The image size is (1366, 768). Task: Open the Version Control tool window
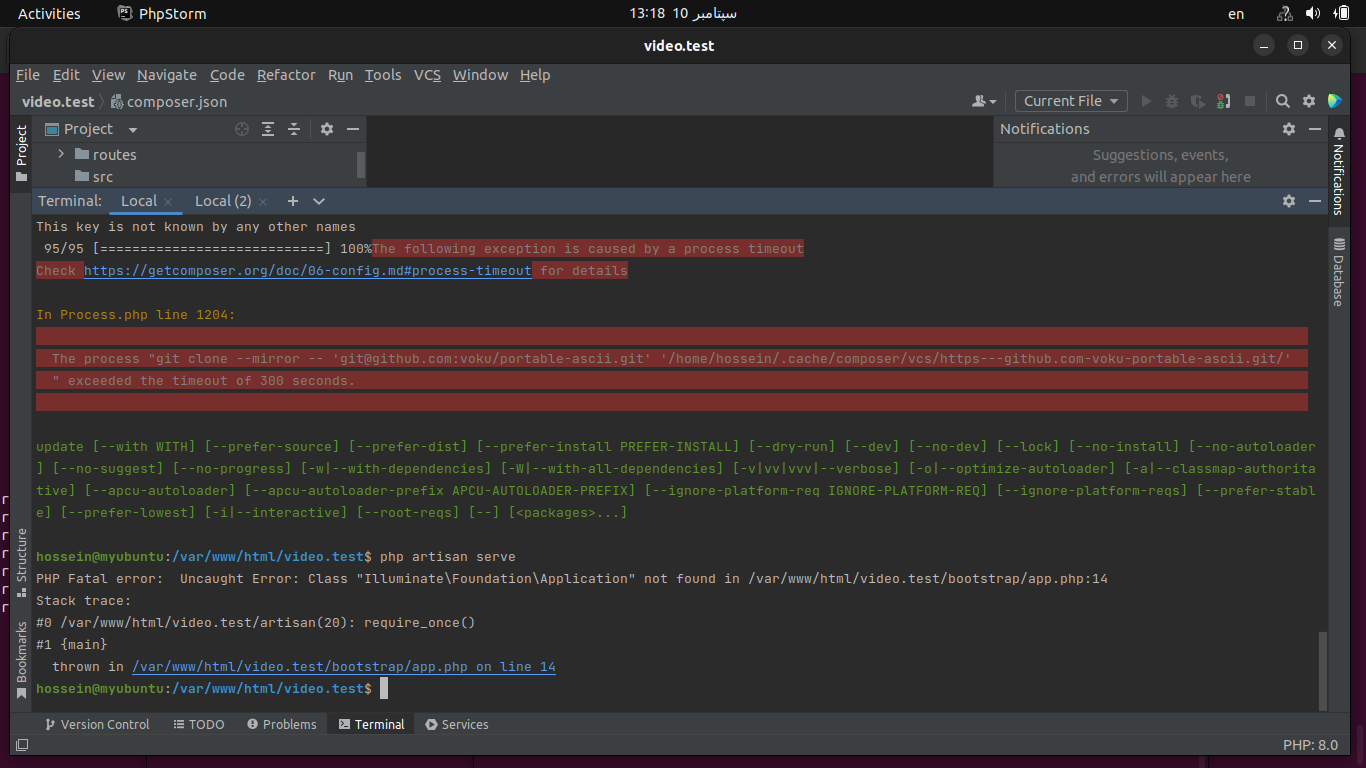[x=97, y=724]
